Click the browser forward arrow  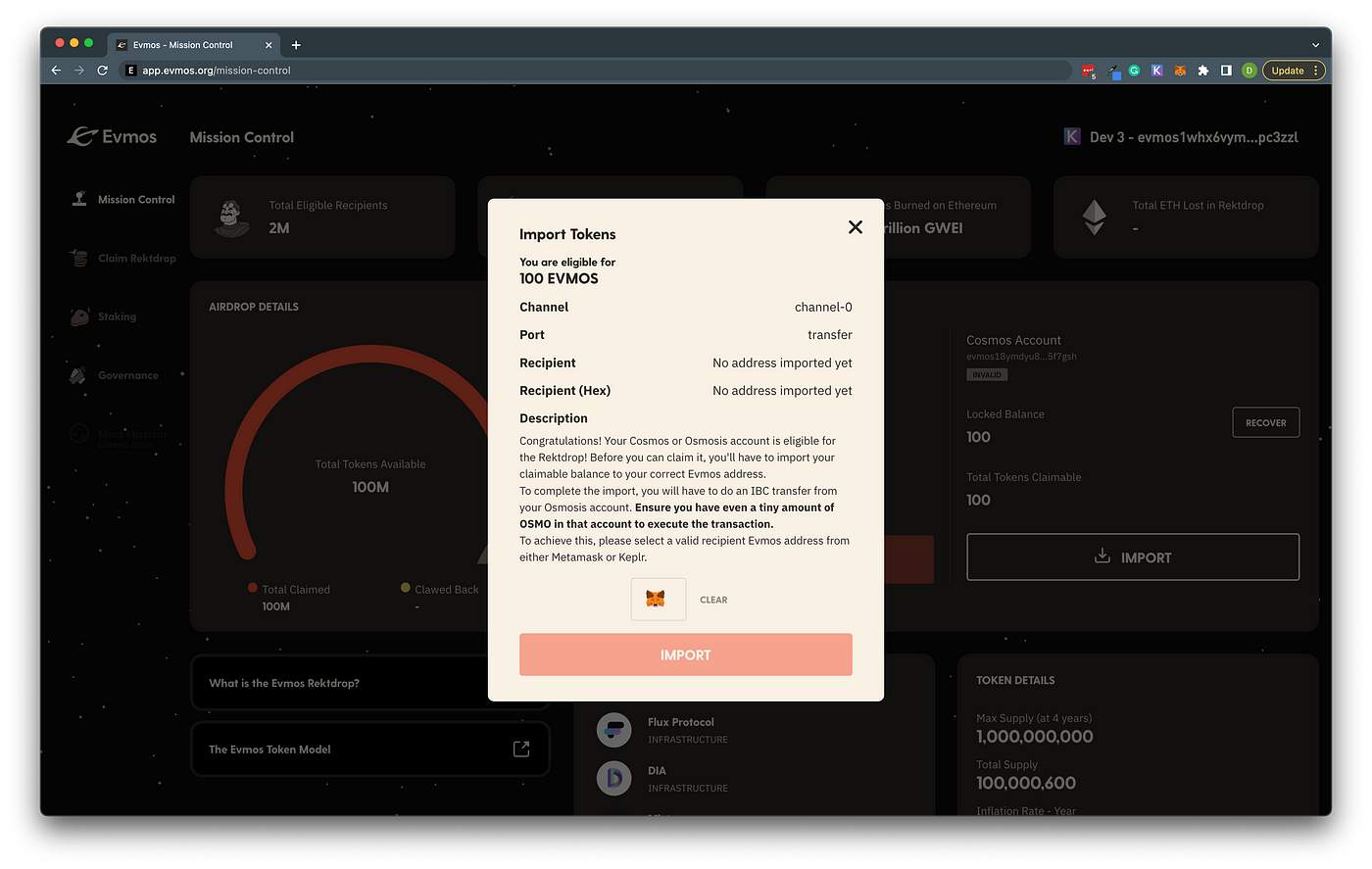coord(79,71)
